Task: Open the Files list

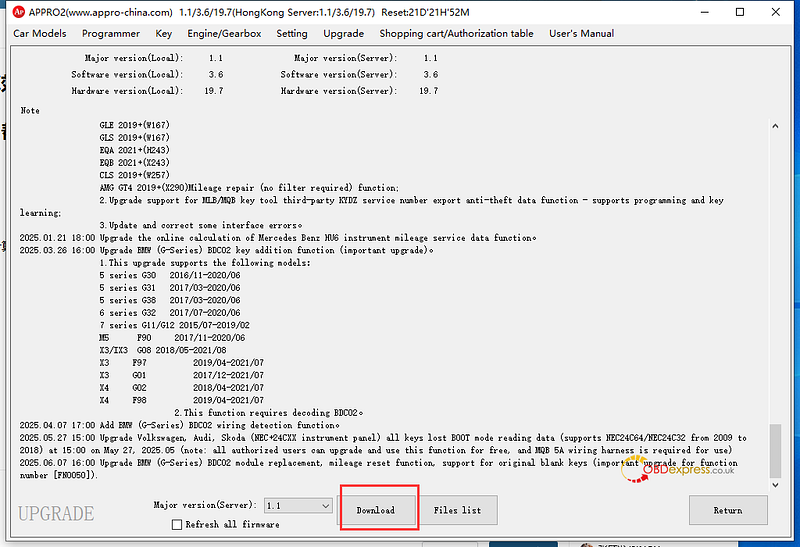Action: (458, 510)
